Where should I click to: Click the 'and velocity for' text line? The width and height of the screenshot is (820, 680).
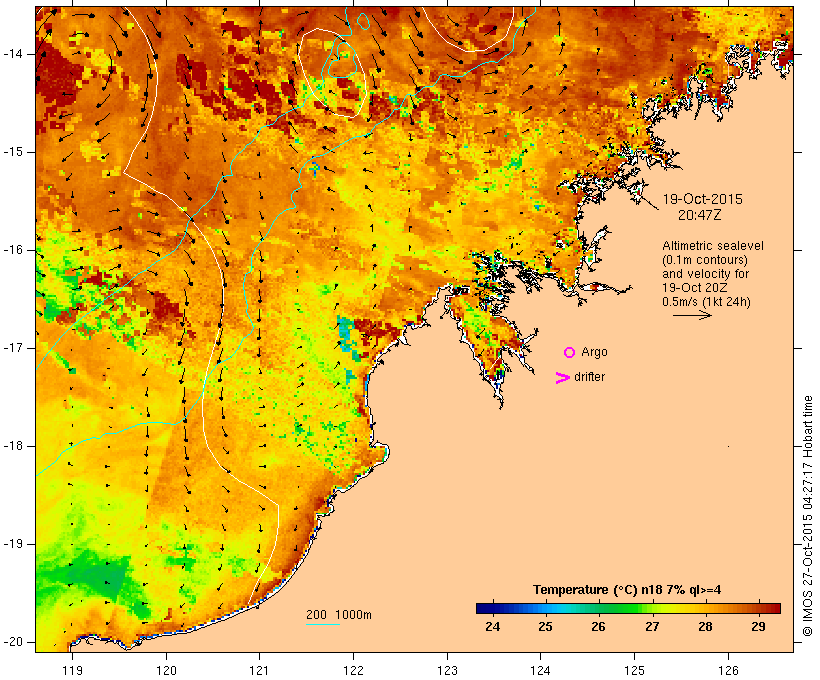point(705,274)
